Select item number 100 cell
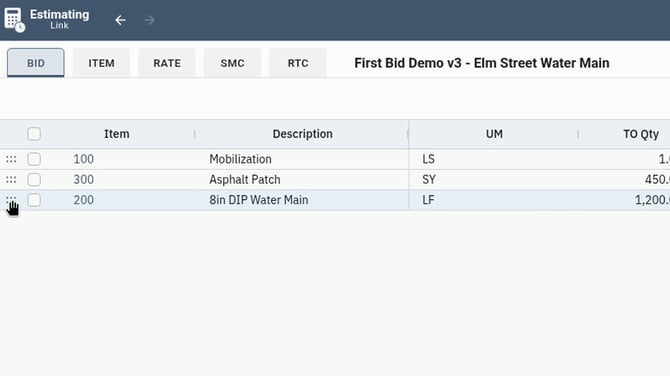 click(x=83, y=159)
